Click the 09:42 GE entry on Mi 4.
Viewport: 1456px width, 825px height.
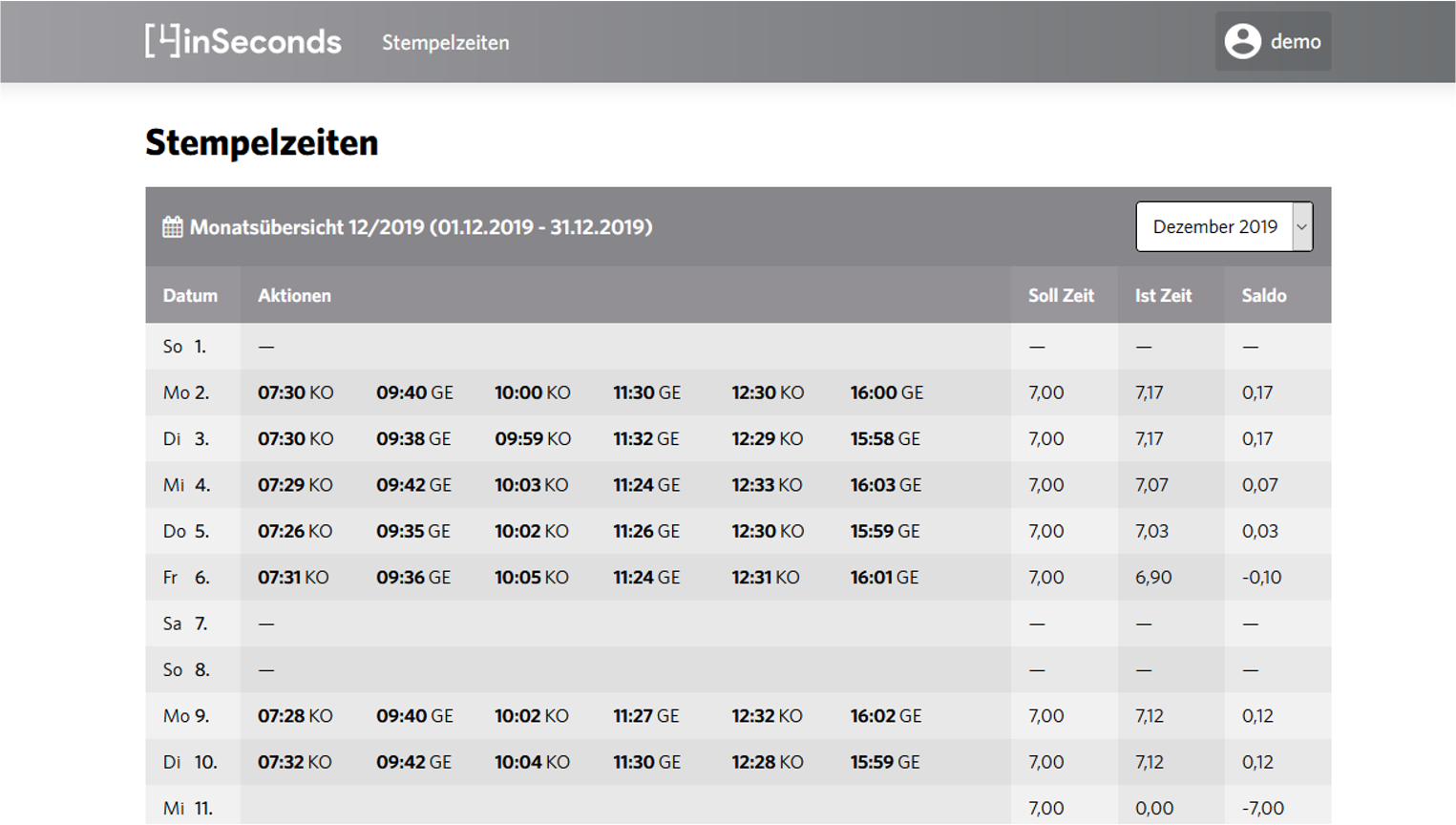coord(413,485)
